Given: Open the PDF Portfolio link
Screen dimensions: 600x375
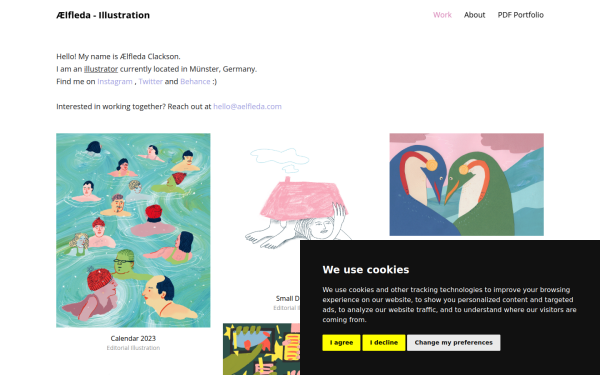Looking at the screenshot, I should (x=520, y=15).
